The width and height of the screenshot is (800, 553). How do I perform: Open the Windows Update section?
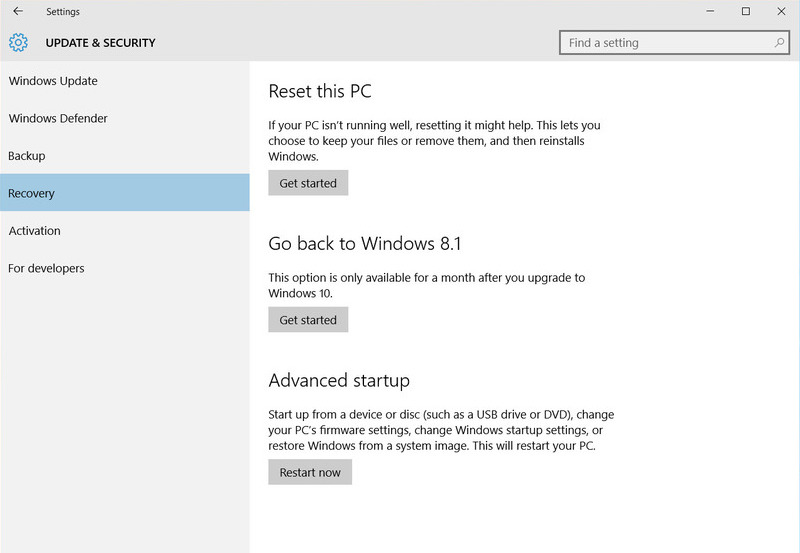pyautogui.click(x=53, y=81)
